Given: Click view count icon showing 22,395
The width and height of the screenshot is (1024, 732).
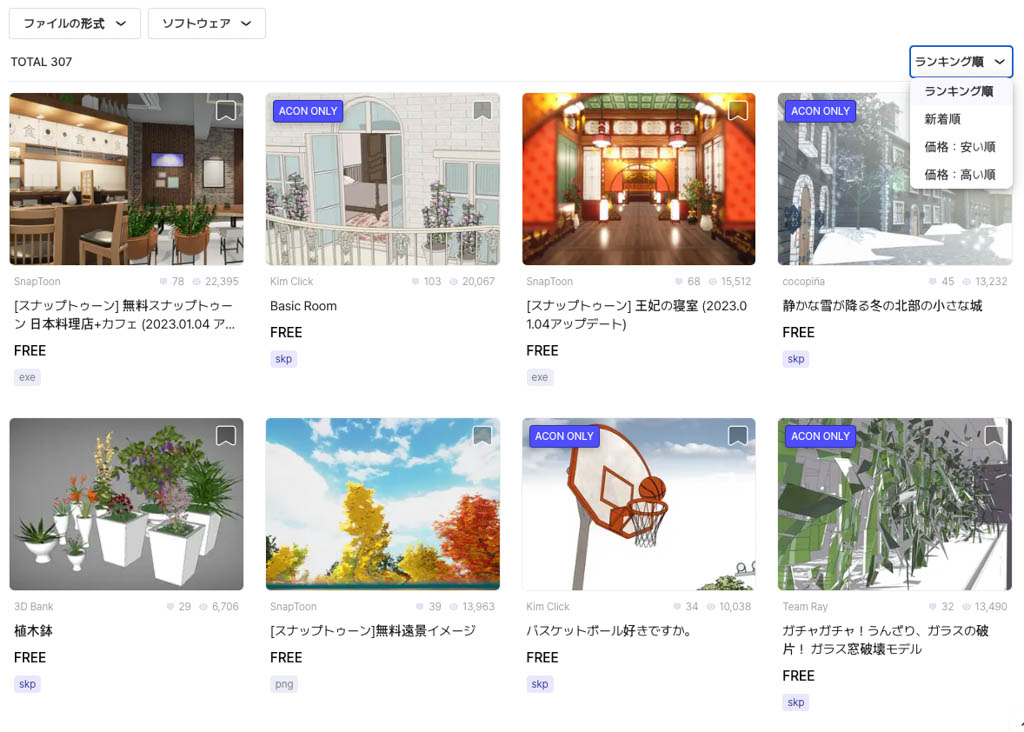Looking at the screenshot, I should pyautogui.click(x=196, y=281).
